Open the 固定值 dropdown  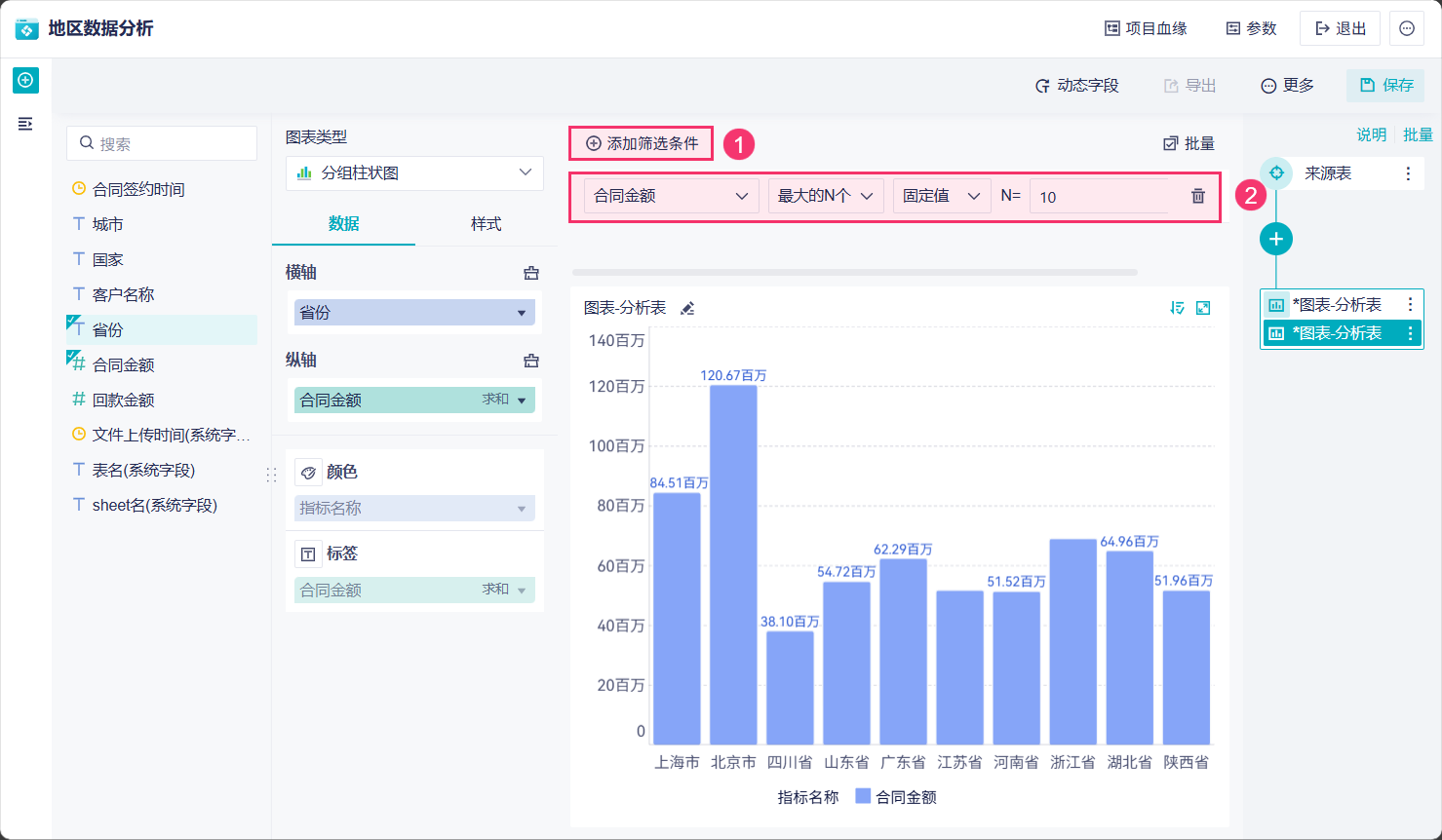[941, 196]
